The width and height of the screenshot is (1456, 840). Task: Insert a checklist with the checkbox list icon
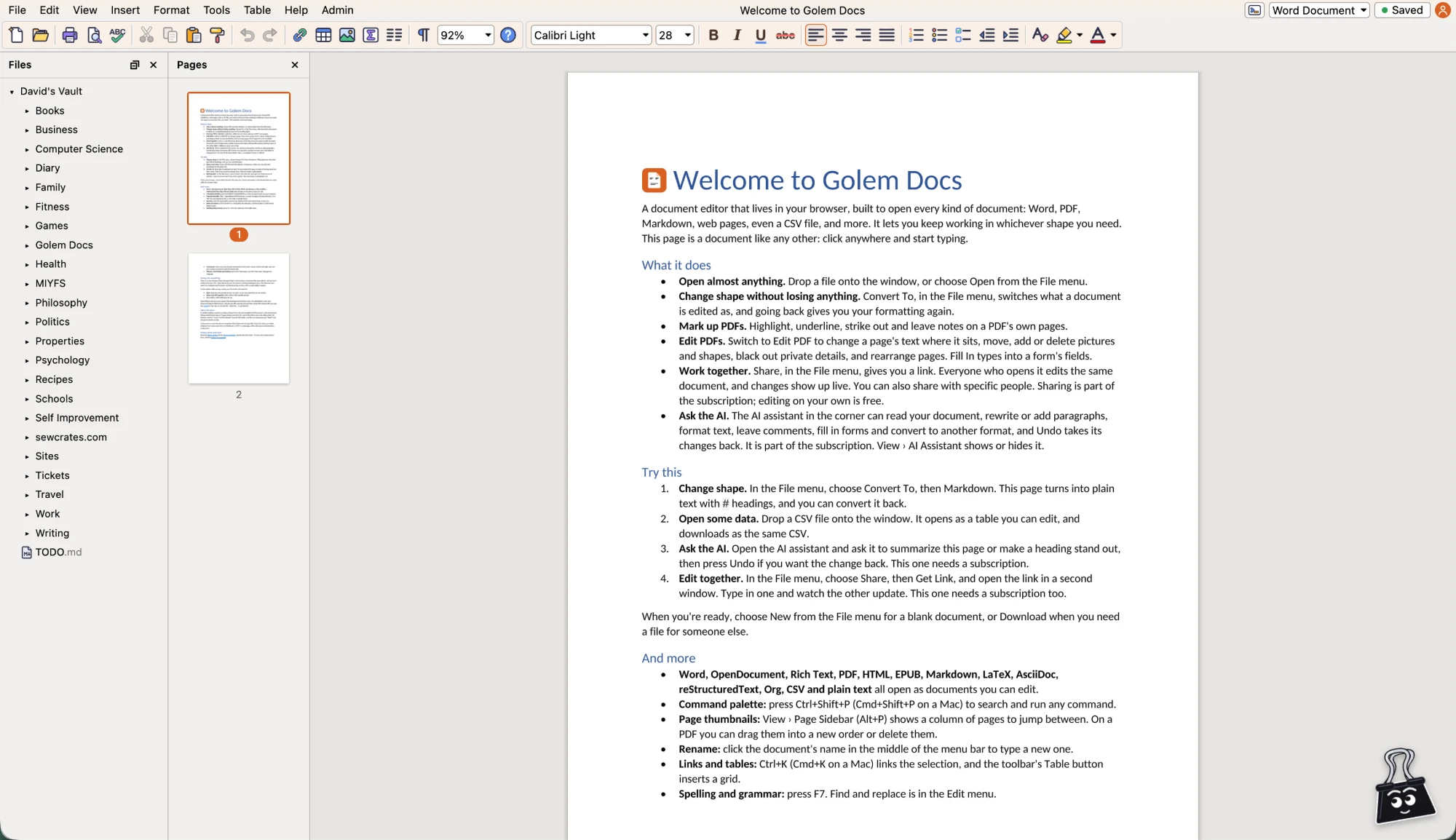(963, 35)
